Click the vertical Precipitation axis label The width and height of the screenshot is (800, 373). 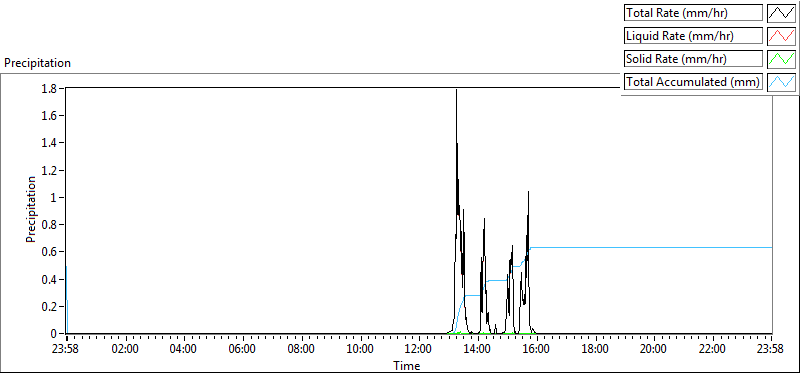[x=31, y=209]
